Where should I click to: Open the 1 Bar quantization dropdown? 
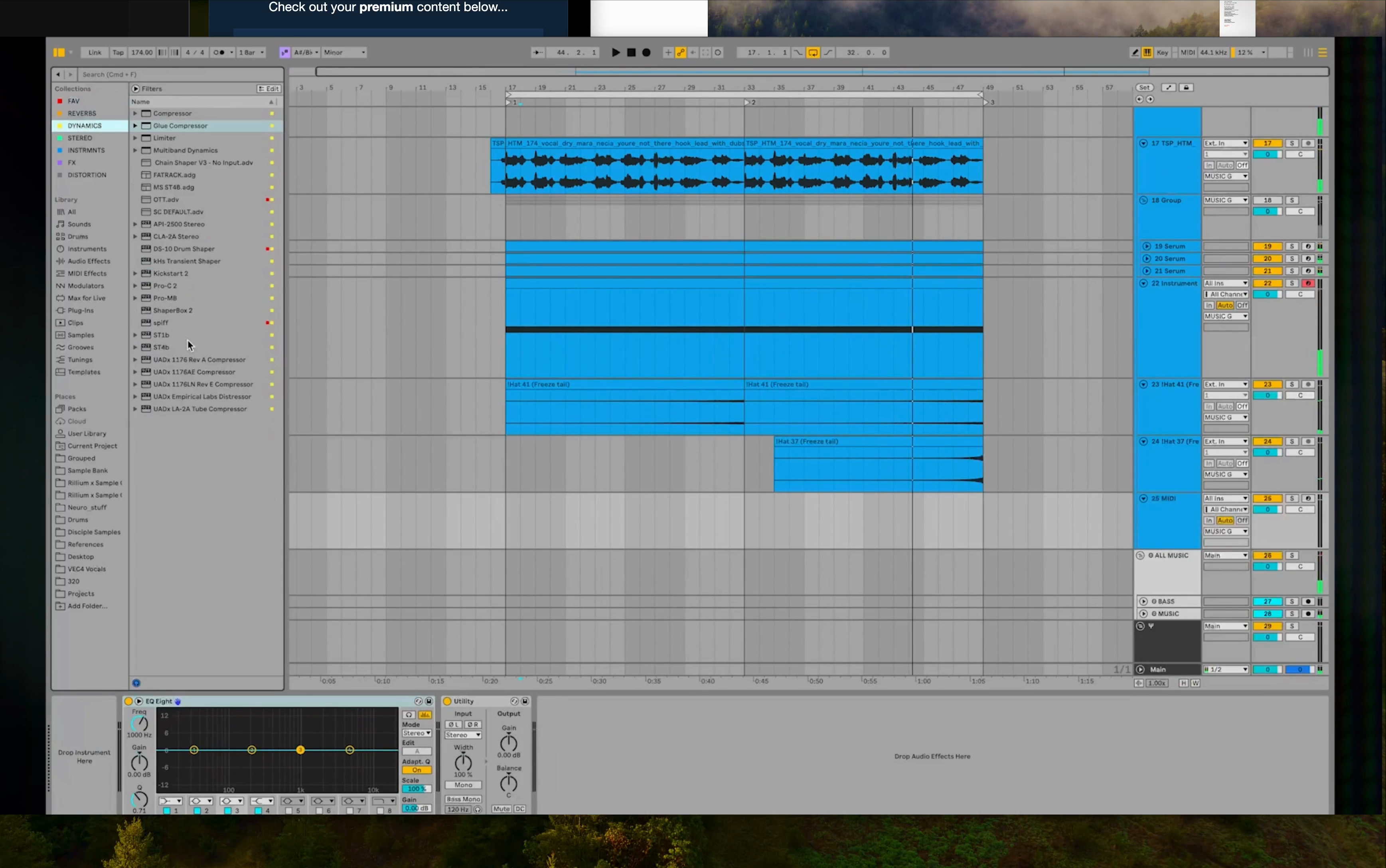pos(251,52)
